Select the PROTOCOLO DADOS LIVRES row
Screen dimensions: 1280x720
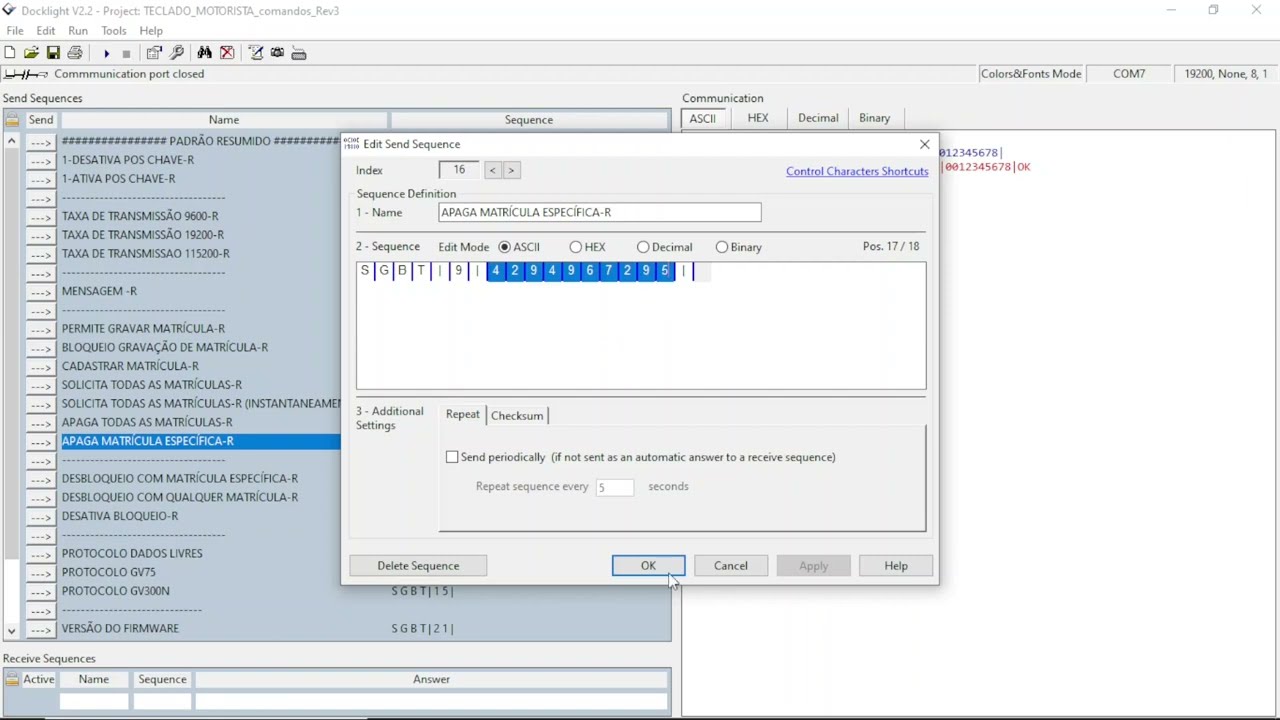(x=200, y=554)
